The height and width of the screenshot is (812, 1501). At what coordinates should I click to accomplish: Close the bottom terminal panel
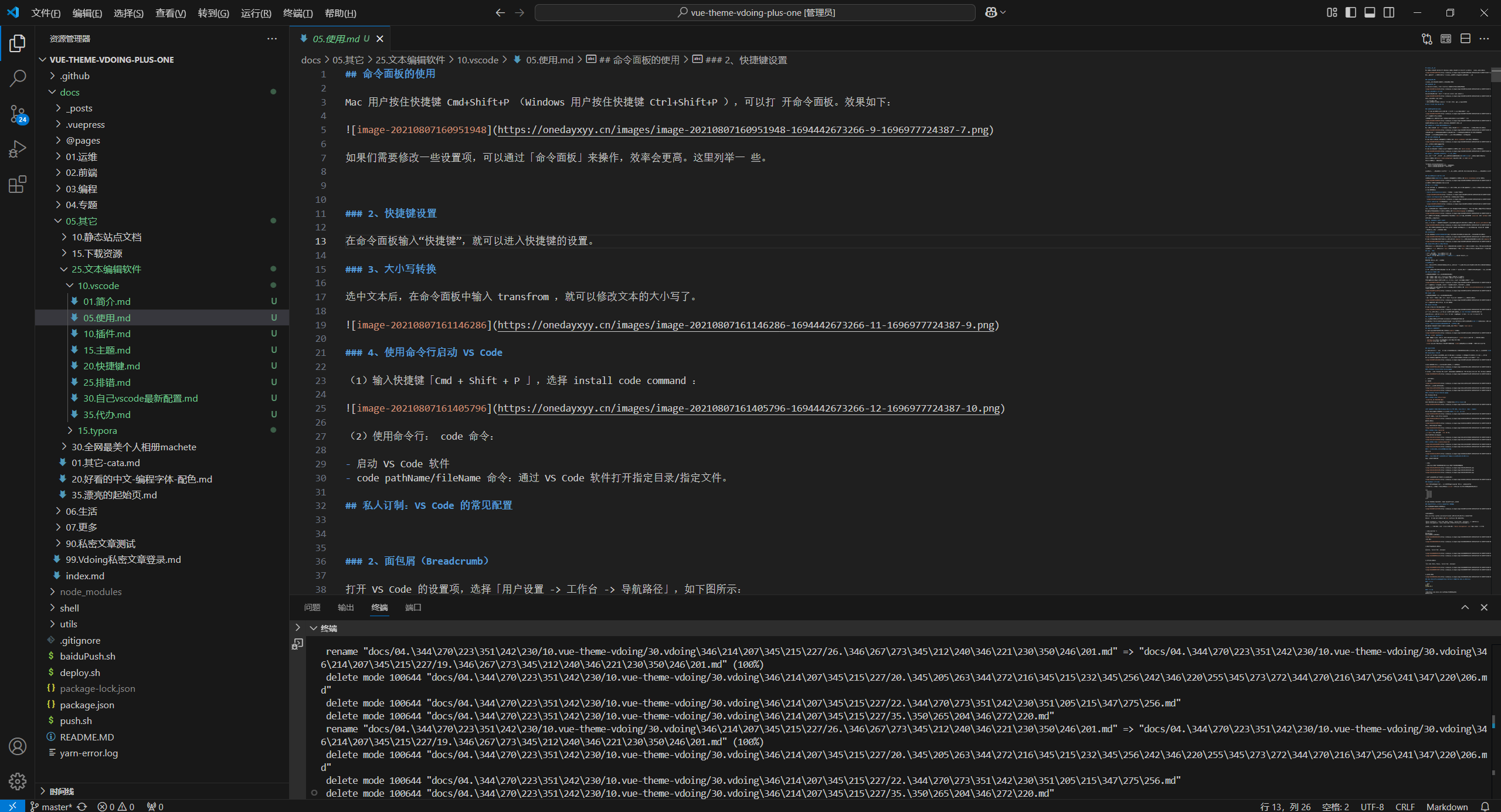(1484, 607)
